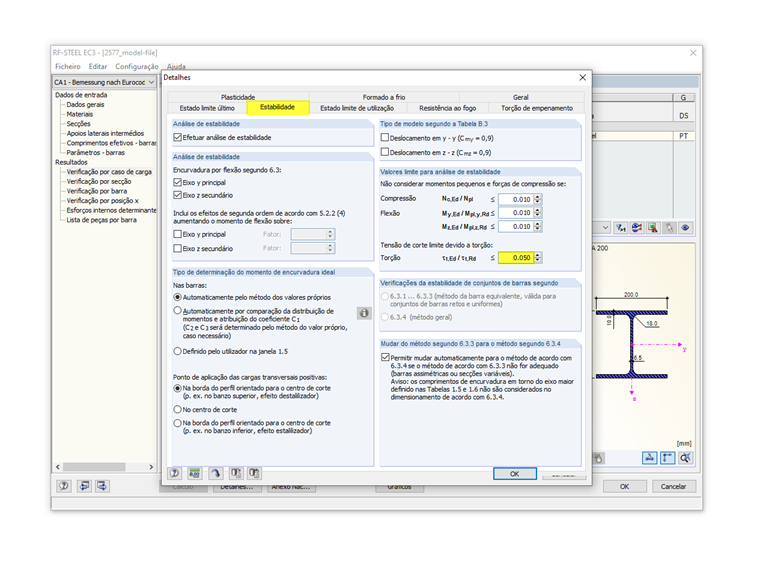Viewport: 760px width, 570px height.
Task: Click the Eixo y principal Fator stepper
Action: click(330, 234)
